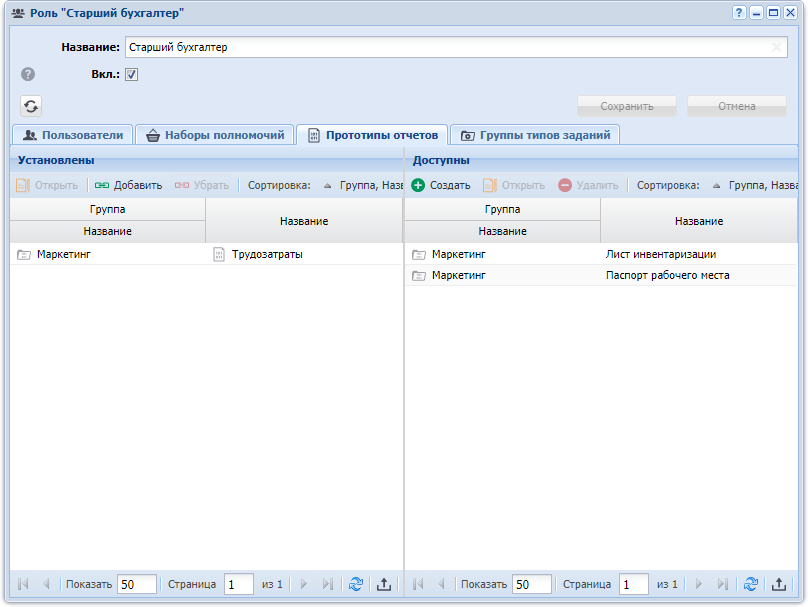Go to the previous page in Доступны
The image size is (808, 607).
pyautogui.click(x=441, y=584)
